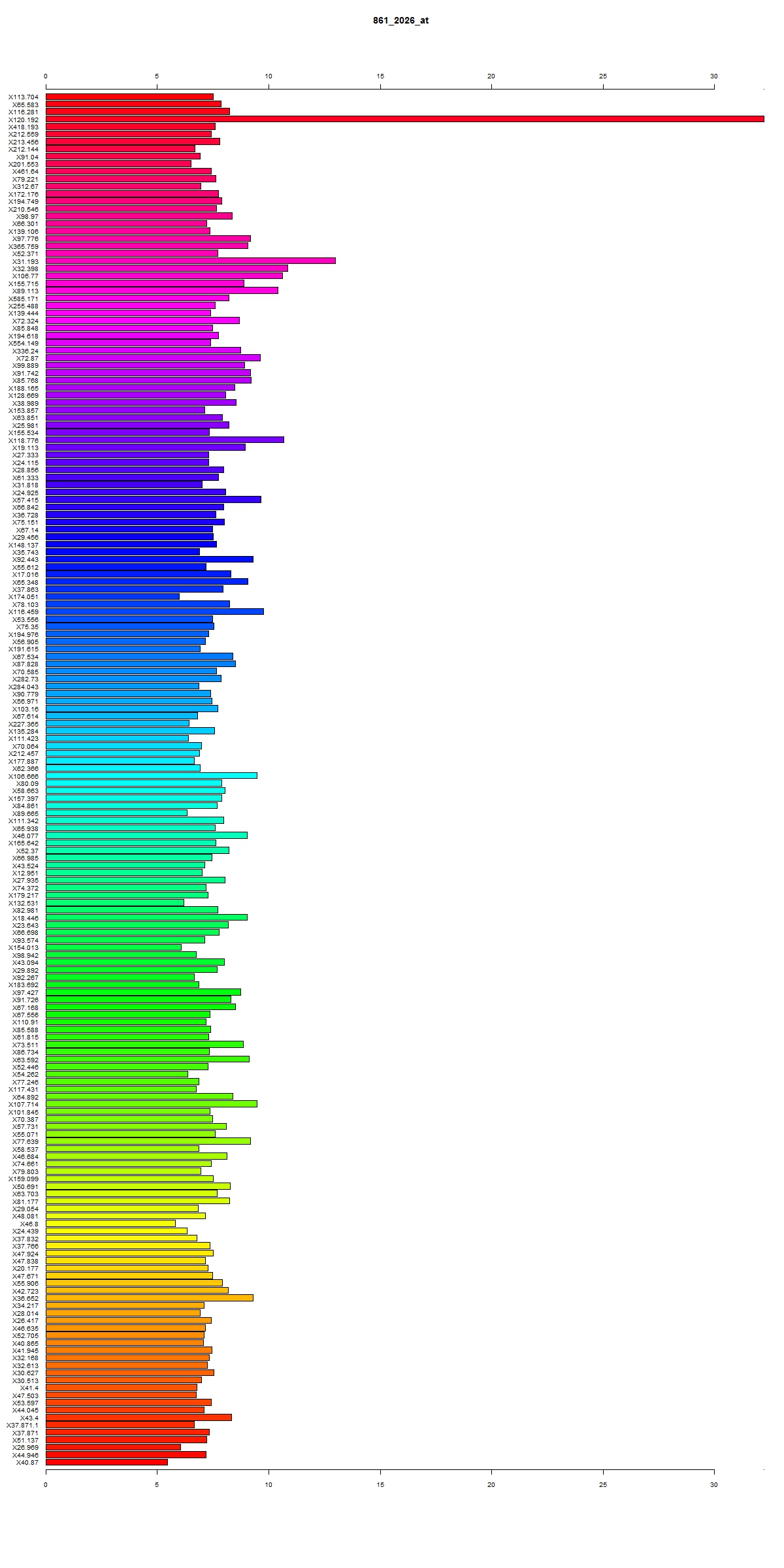Select the longest red bar X120.192
This screenshot has height=1568, width=784.
pos(405,119)
